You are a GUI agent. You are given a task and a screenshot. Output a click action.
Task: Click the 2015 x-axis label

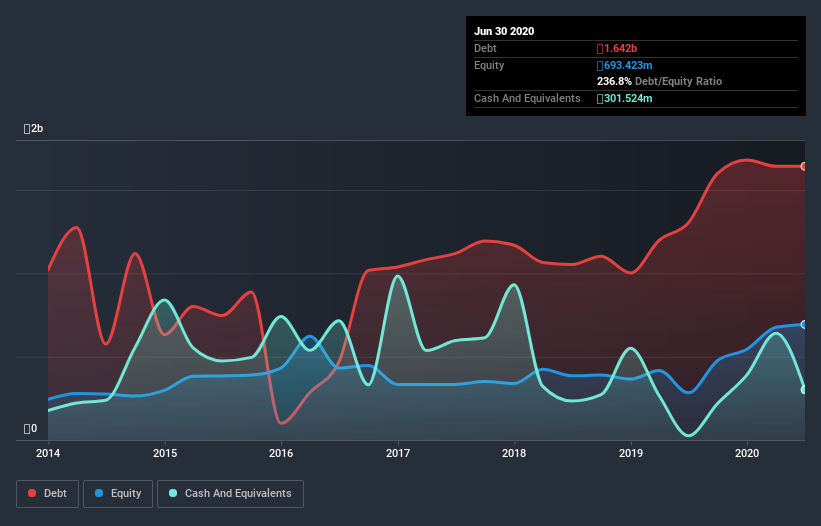(x=165, y=453)
